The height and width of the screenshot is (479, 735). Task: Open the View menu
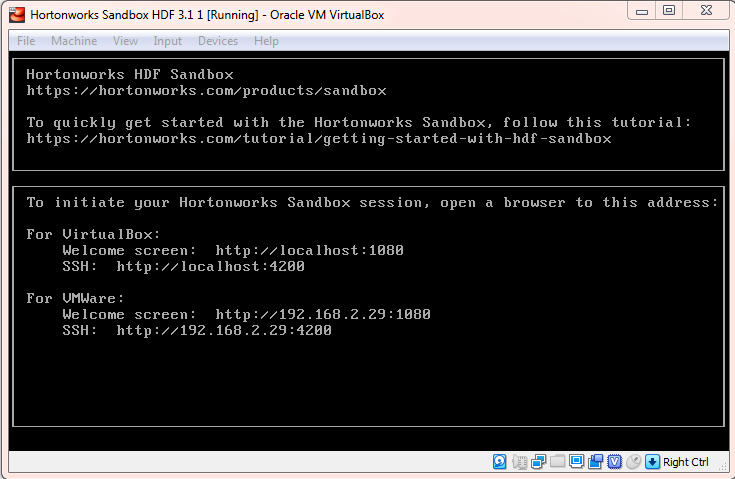tap(125, 41)
